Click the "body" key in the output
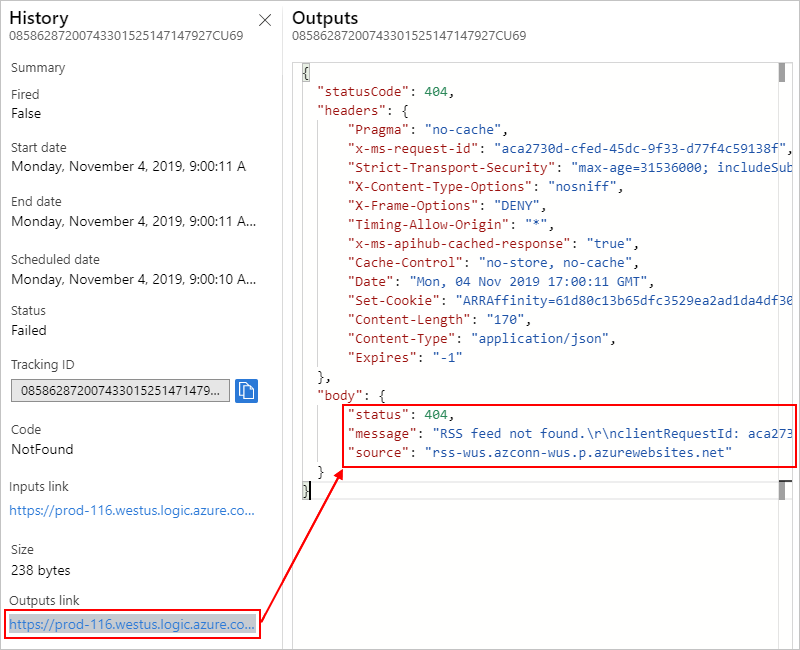Screen dimensions: 800x650 (x=339, y=395)
